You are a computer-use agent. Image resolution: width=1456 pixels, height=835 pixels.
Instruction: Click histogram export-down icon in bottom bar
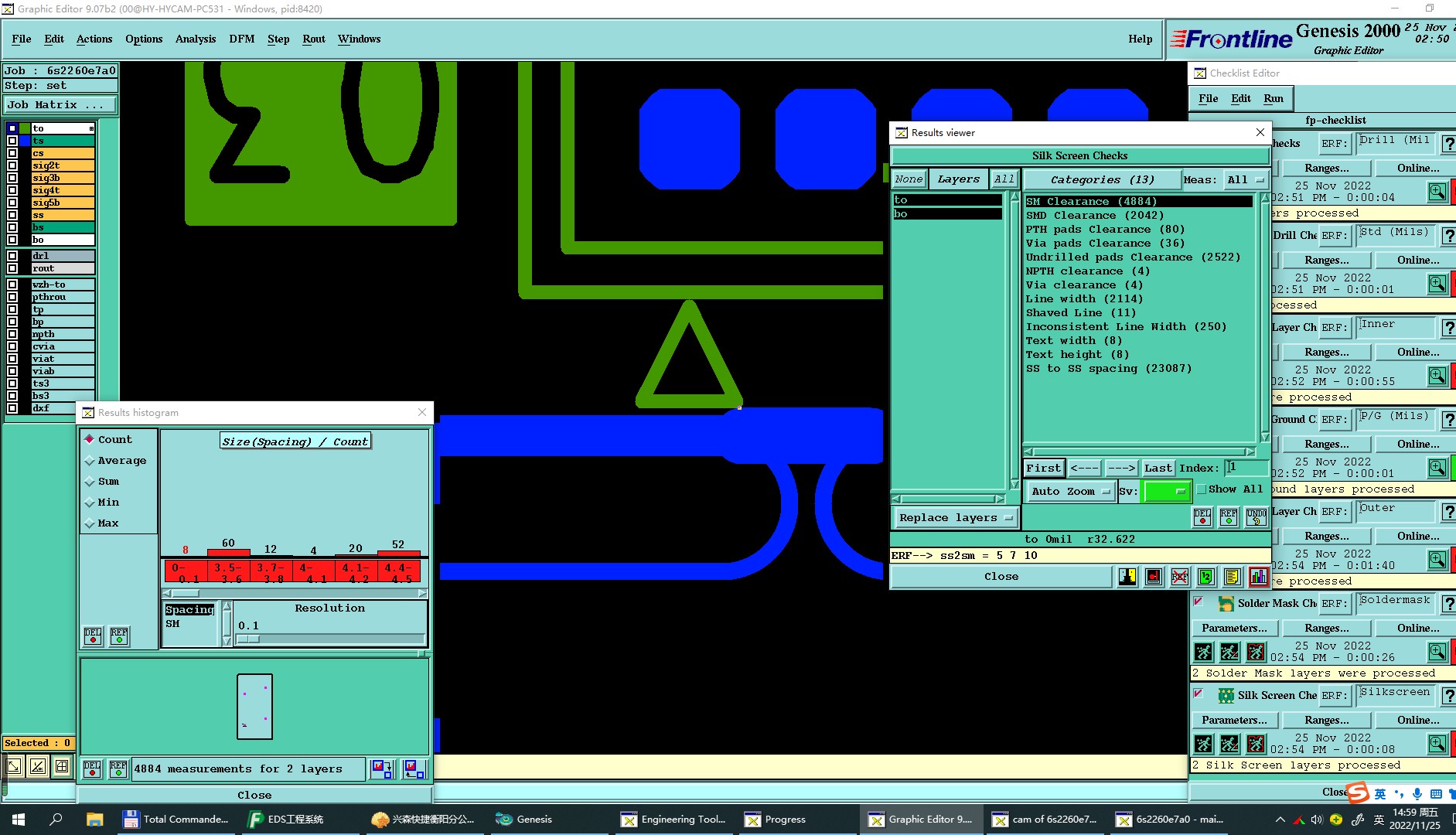[x=382, y=769]
